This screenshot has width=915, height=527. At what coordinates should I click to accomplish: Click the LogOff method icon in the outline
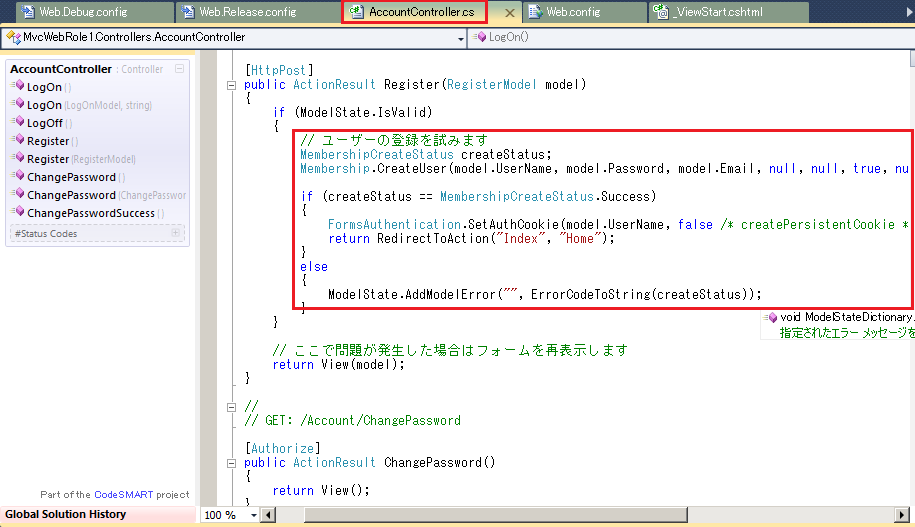click(18, 123)
